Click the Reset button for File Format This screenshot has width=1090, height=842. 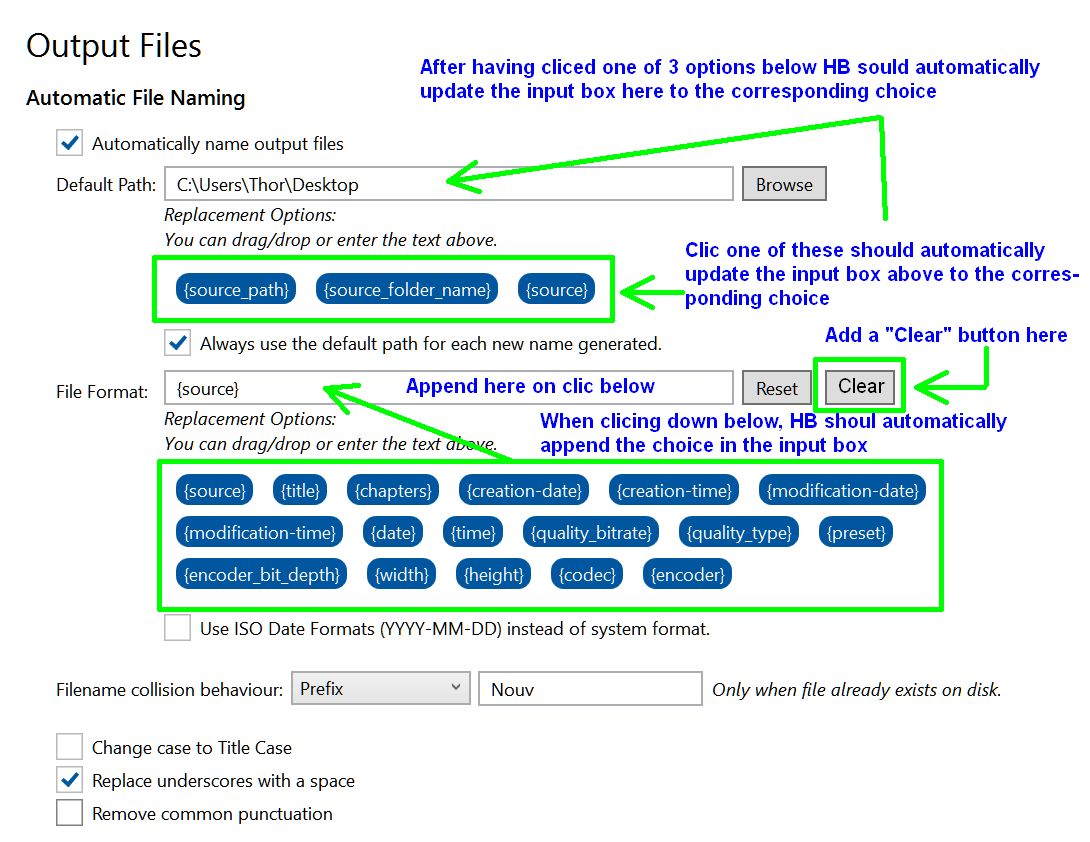pos(776,388)
